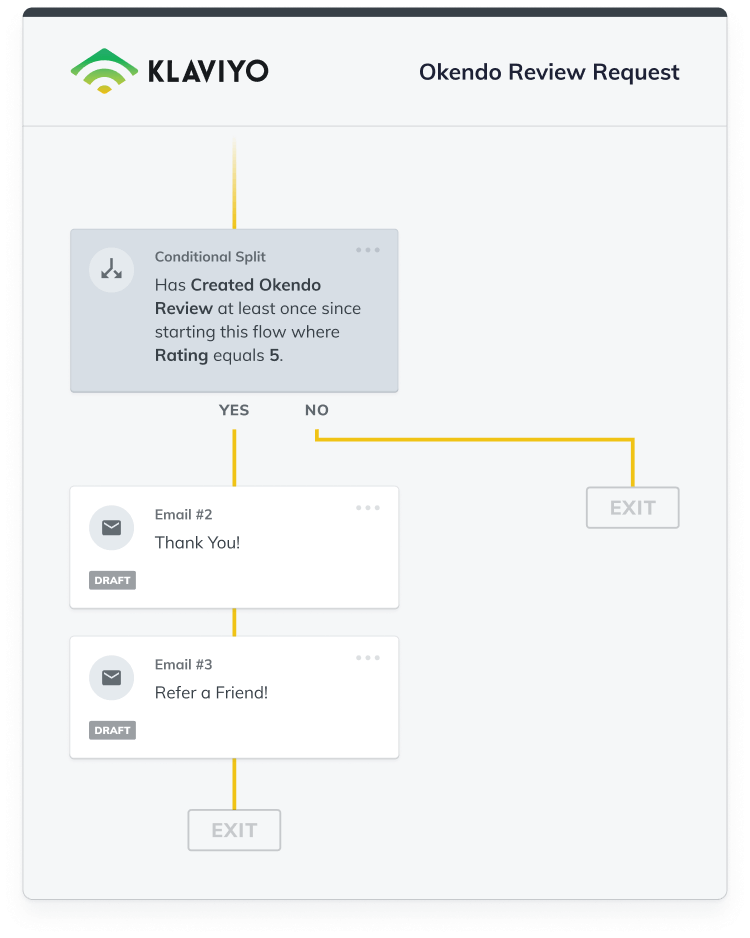This screenshot has width=750, height=938.
Task: Open the Conditional Split three-dot menu
Action: (368, 250)
